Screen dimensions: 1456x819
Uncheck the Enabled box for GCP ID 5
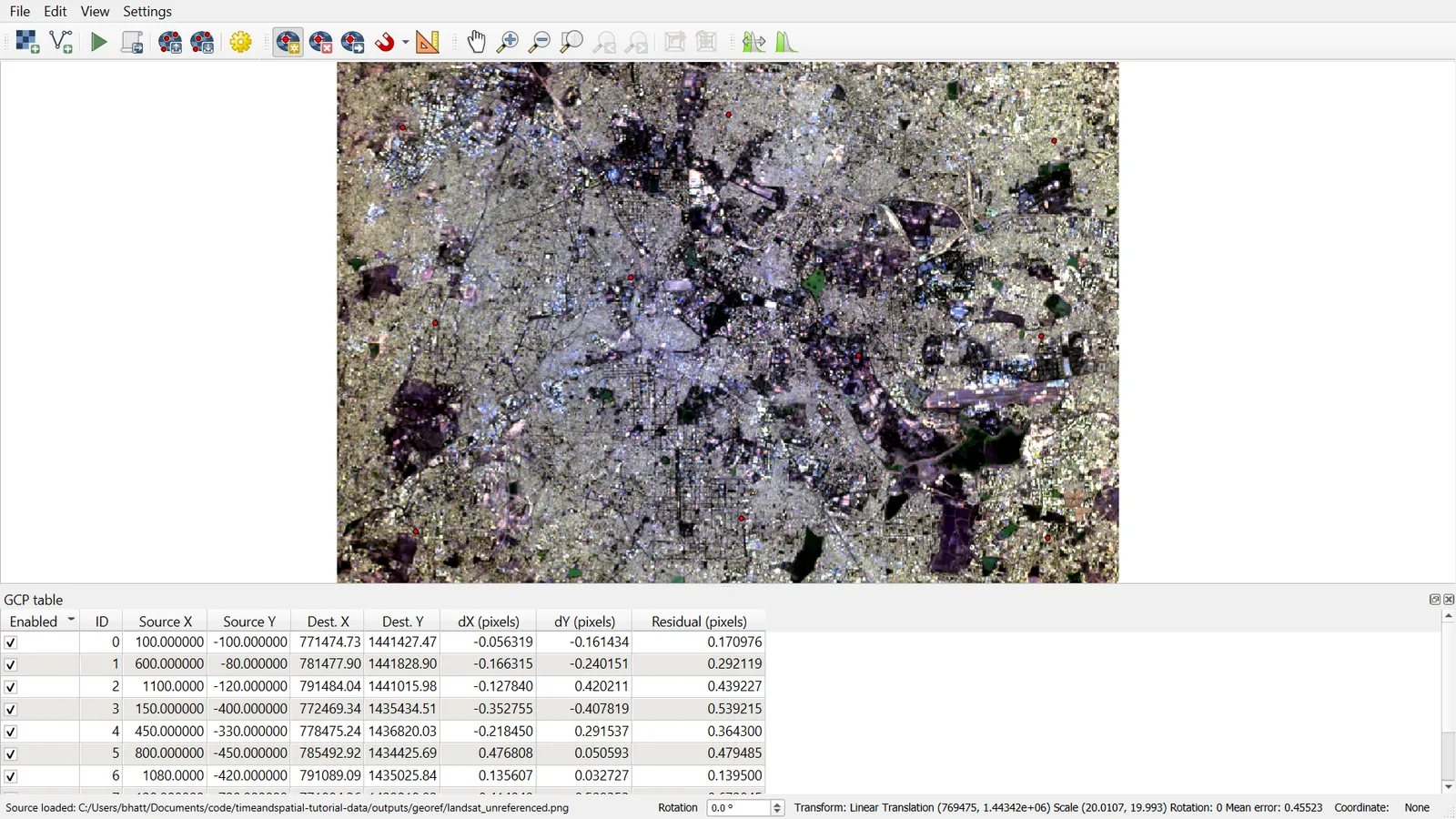point(11,753)
